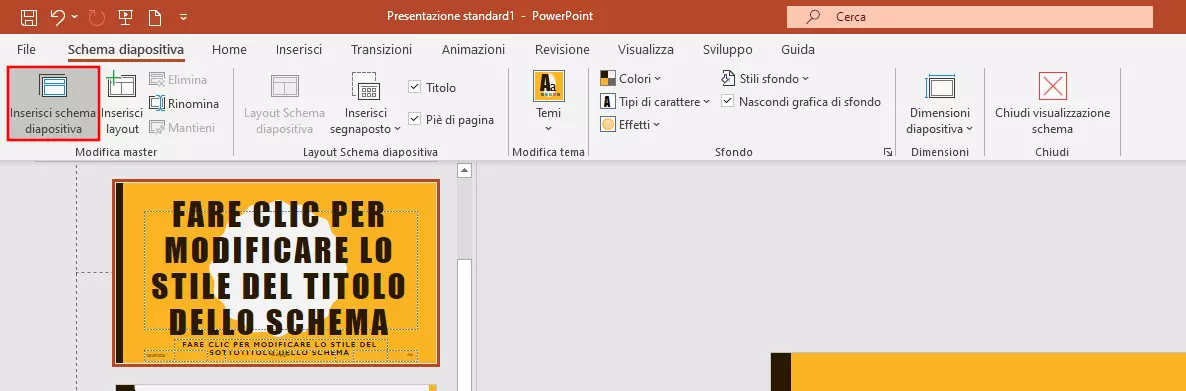Click the Cerca search field
This screenshot has width=1186, height=391.
969,16
